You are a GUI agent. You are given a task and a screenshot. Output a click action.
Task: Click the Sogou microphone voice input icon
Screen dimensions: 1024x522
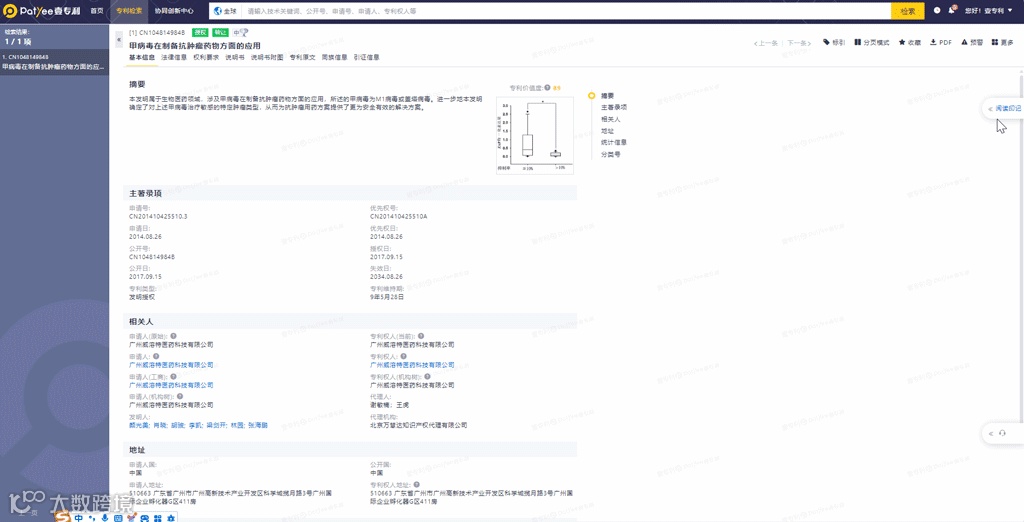pos(105,517)
